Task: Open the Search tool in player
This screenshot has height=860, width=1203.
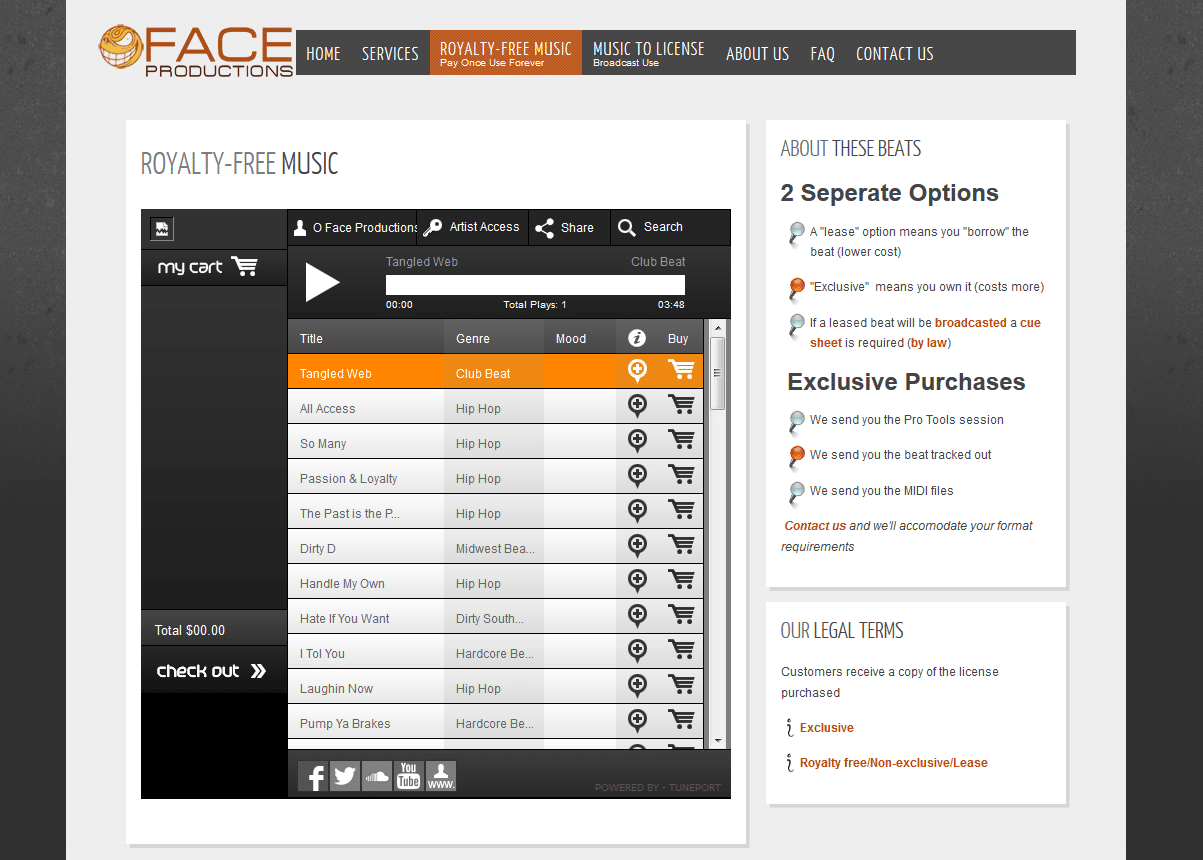Action: (x=651, y=228)
